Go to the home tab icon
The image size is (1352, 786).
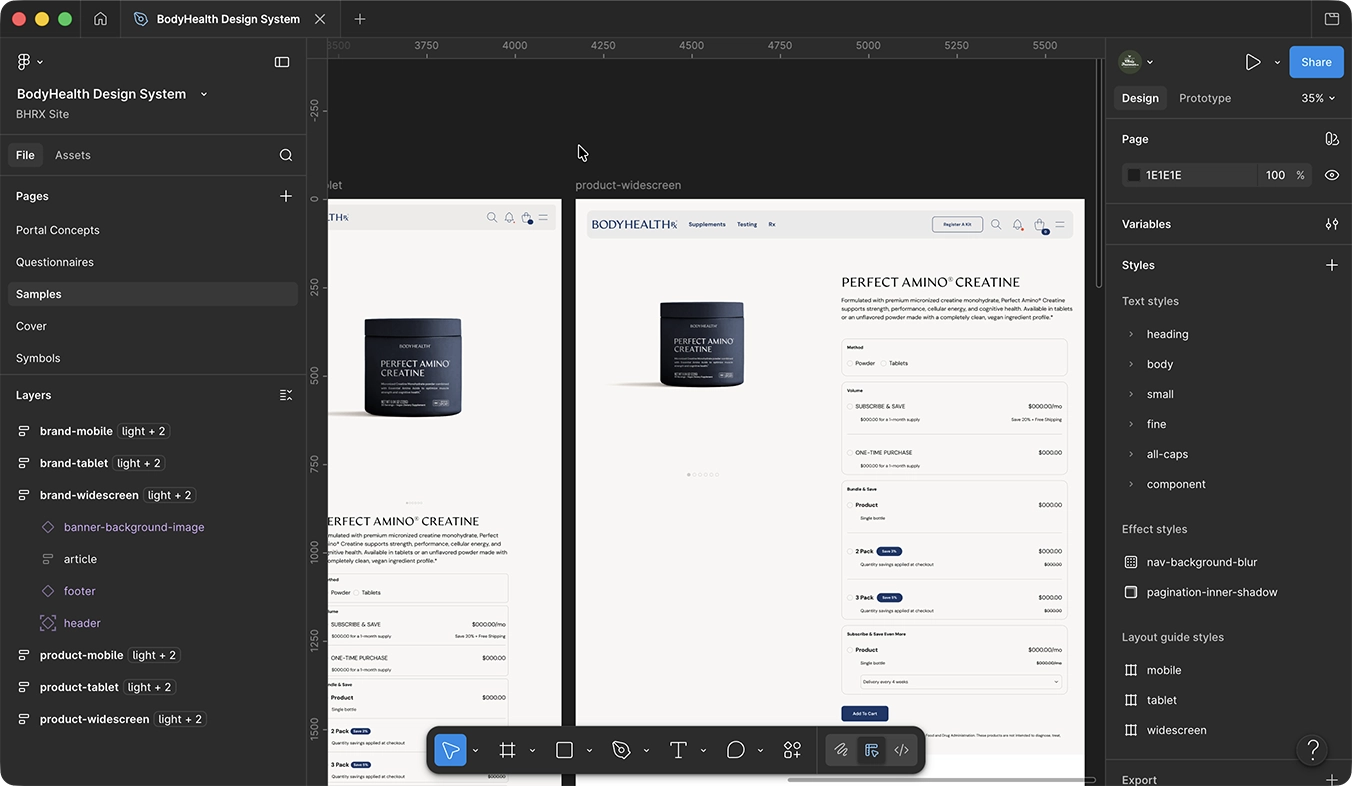pyautogui.click(x=100, y=19)
